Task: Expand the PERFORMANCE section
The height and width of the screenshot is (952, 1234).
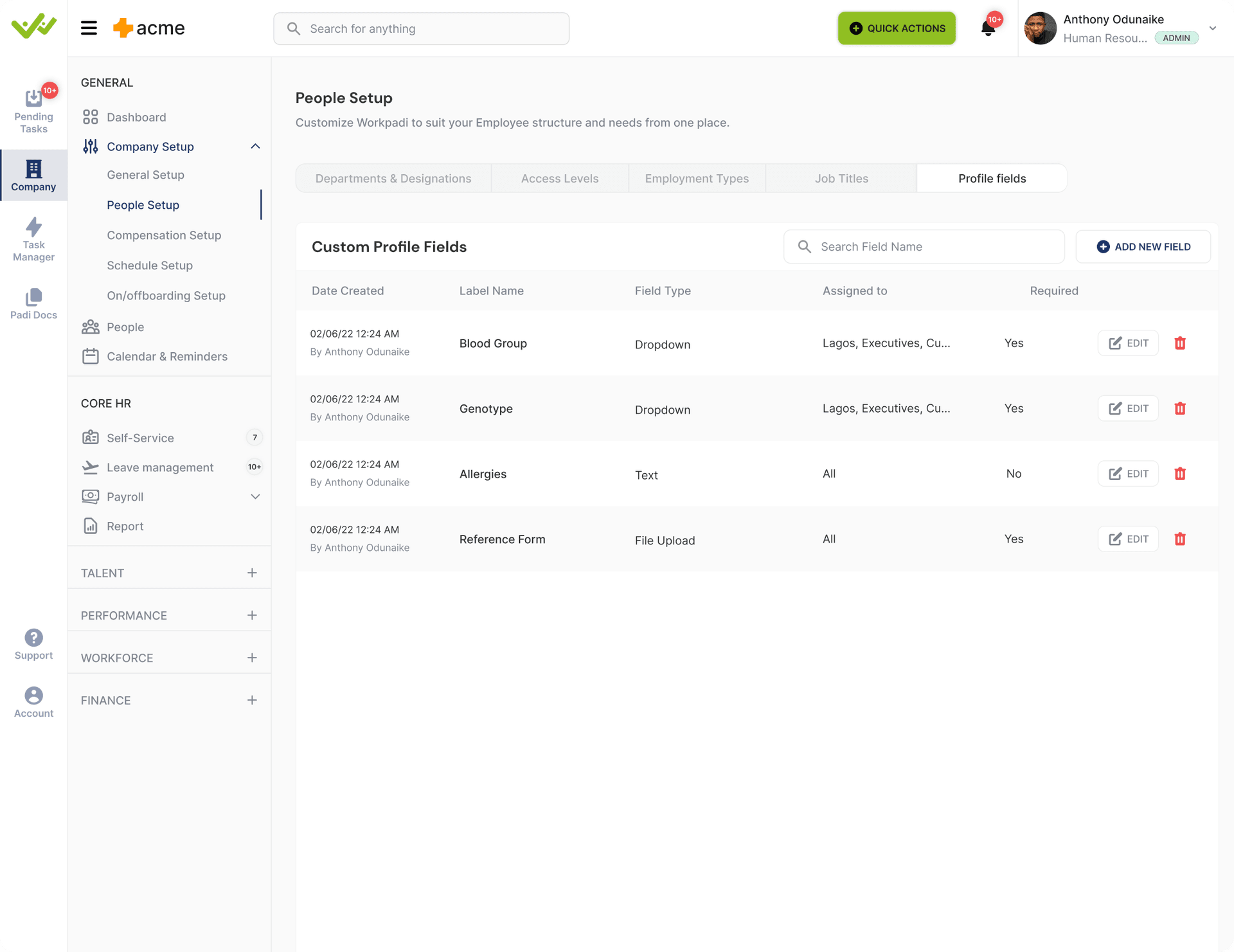Action: (253, 615)
